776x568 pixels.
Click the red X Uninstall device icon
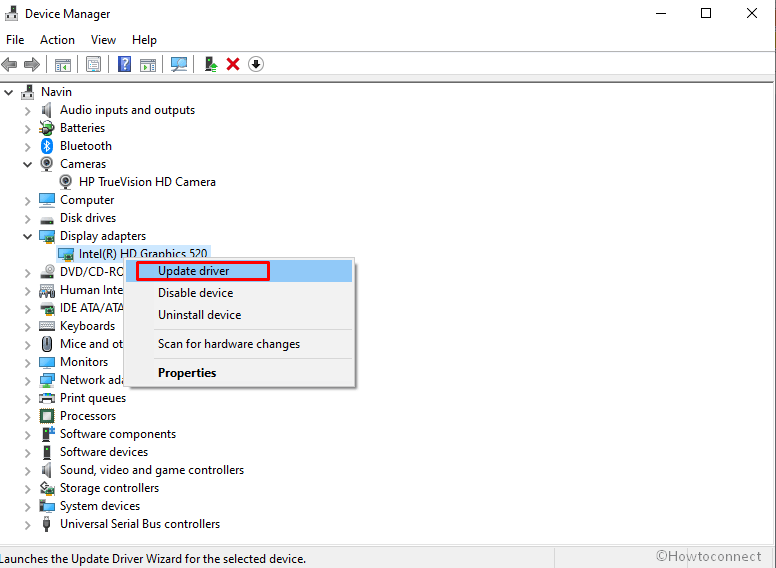(233, 64)
